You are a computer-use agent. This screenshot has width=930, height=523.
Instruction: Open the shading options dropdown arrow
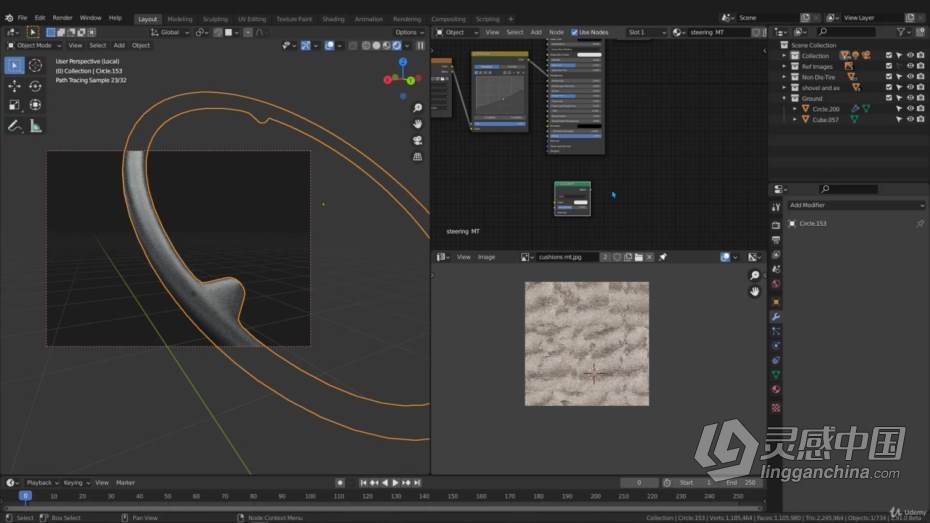click(x=407, y=46)
